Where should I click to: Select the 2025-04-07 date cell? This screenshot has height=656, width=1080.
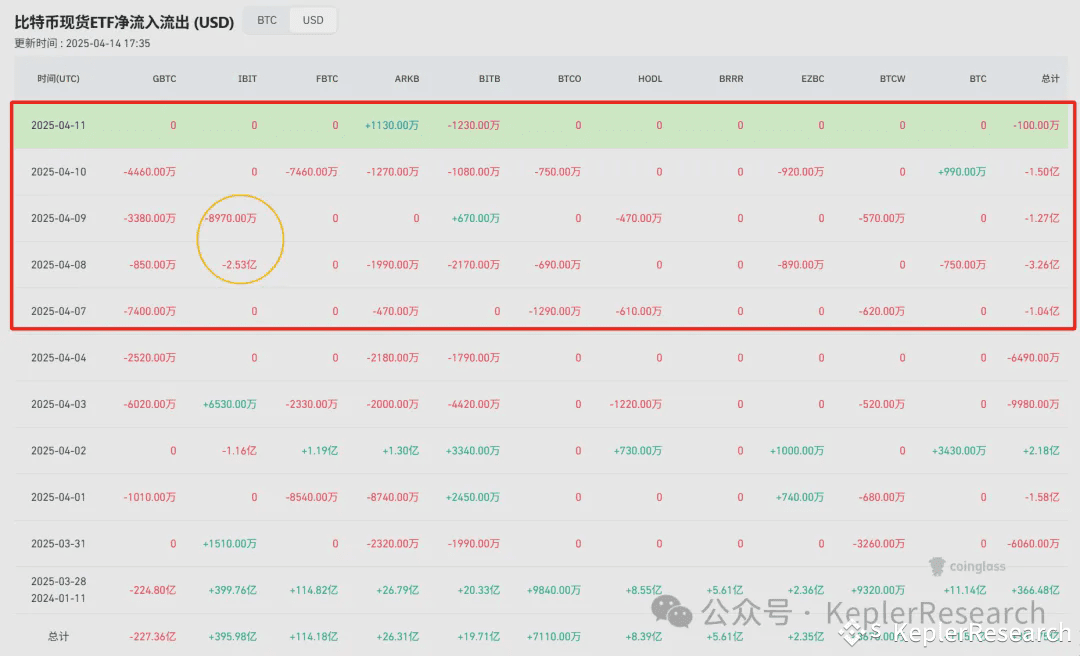59,311
